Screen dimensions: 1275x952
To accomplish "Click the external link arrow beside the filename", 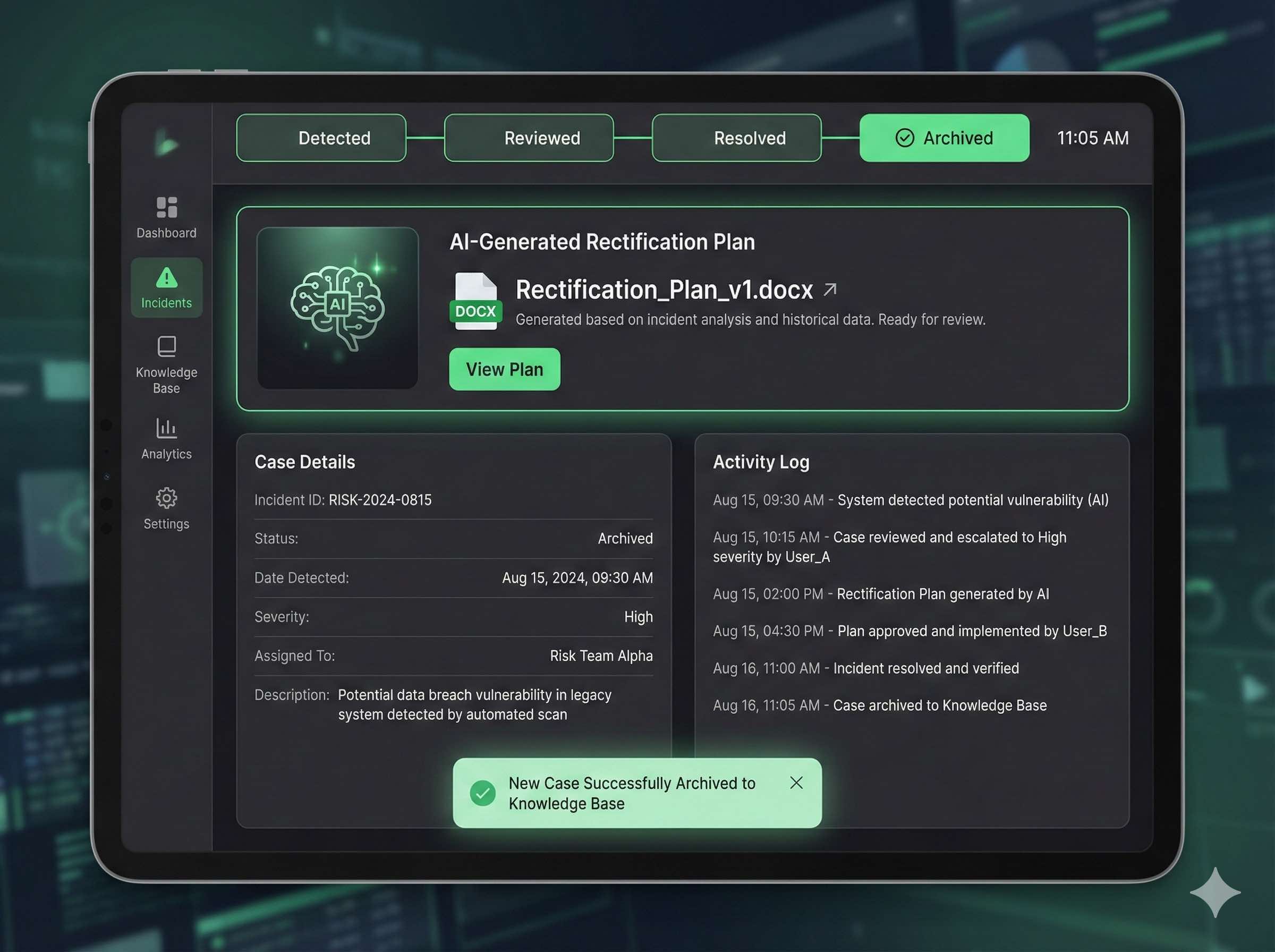I will coord(830,290).
